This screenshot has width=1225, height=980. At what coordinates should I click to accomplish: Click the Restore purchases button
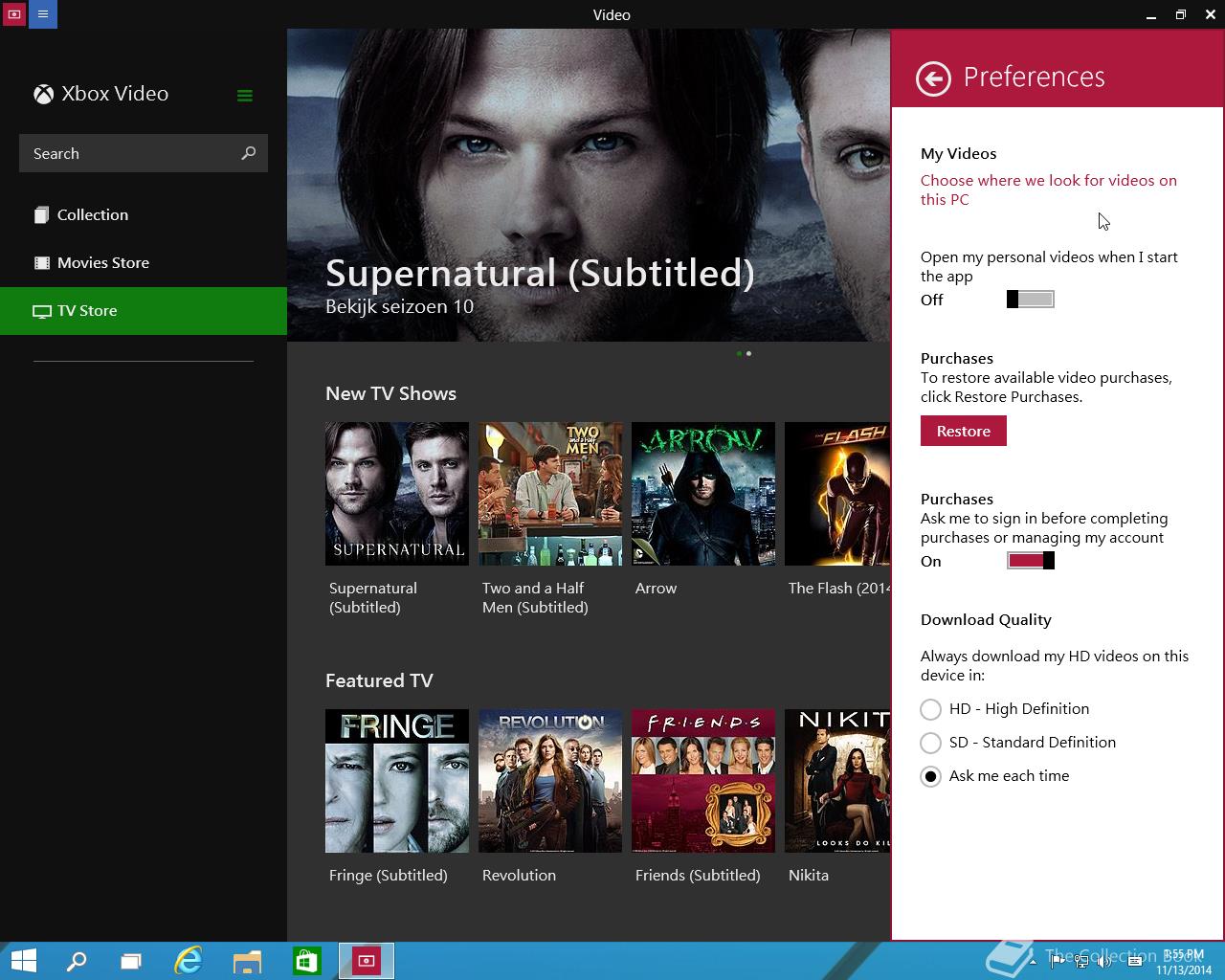click(x=964, y=431)
